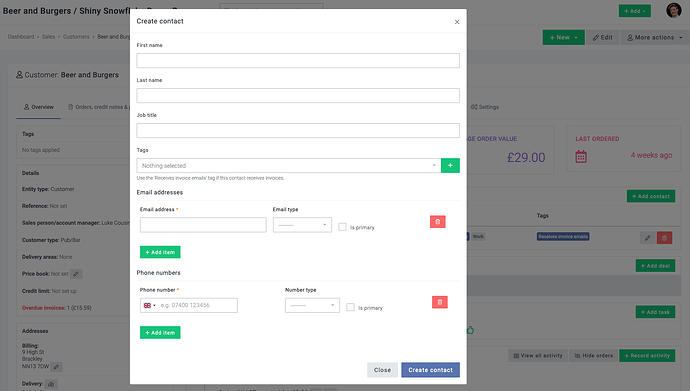Switch to the Overview tab
This screenshot has height=391, width=690.
[x=39, y=107]
